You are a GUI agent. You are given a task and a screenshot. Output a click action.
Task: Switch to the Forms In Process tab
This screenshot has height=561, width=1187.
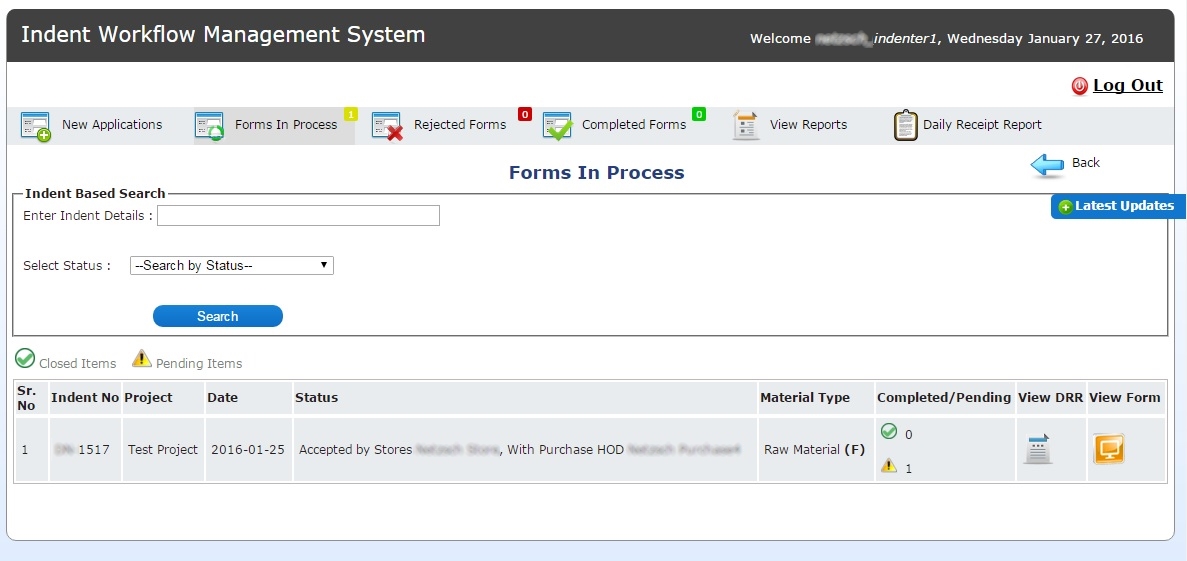tap(286, 125)
